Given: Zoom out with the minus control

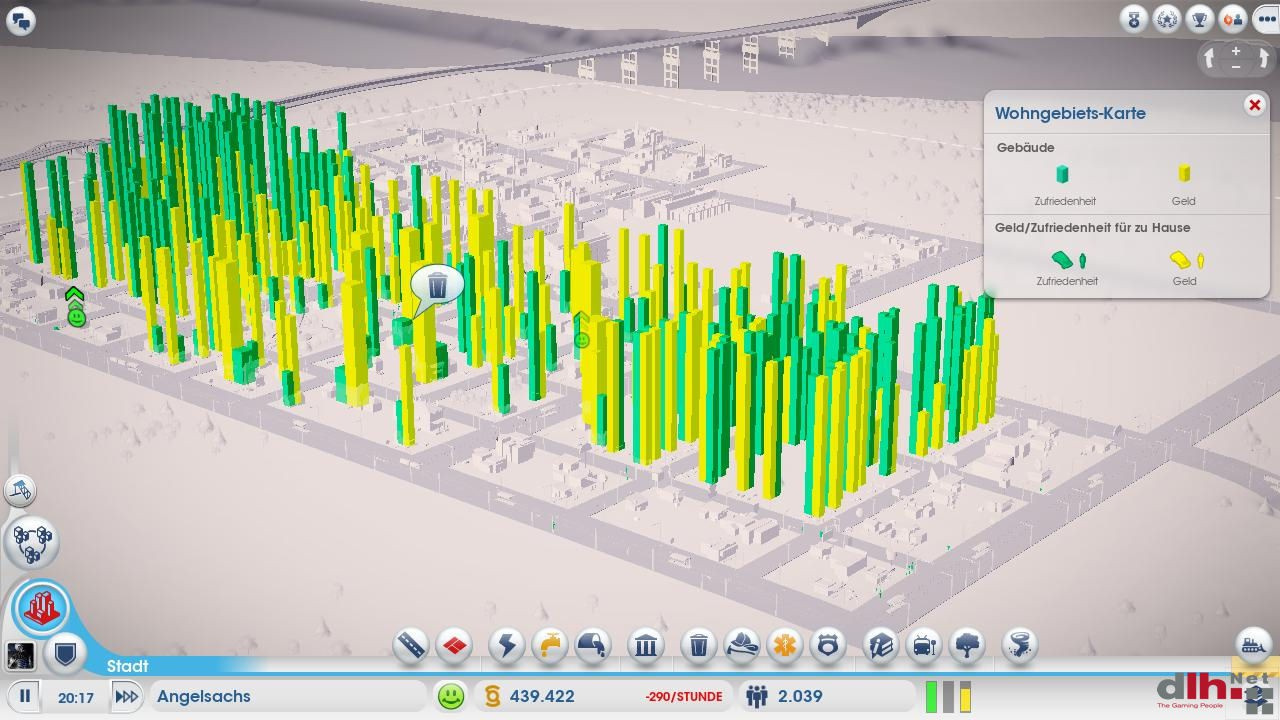Looking at the screenshot, I should coord(1236,66).
